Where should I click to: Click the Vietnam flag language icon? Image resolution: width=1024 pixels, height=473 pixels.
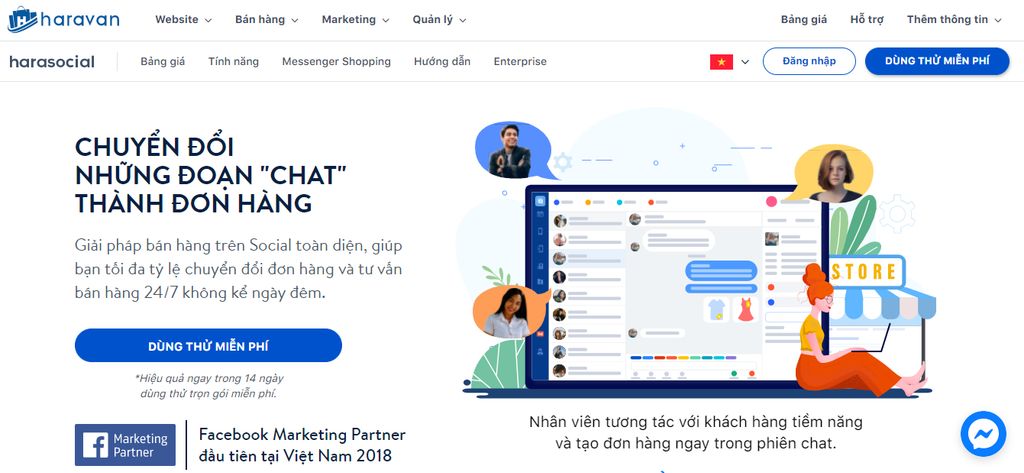[x=721, y=62]
